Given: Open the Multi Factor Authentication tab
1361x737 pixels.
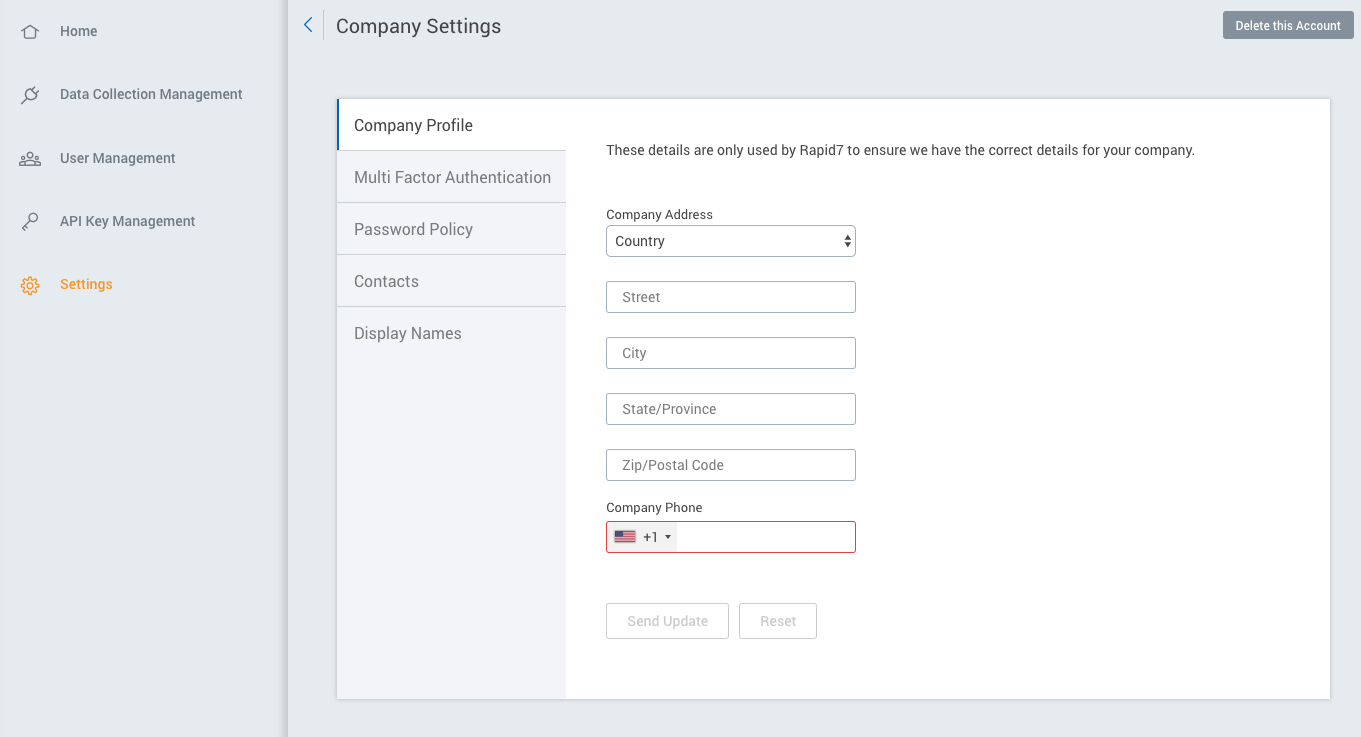Looking at the screenshot, I should pos(452,177).
